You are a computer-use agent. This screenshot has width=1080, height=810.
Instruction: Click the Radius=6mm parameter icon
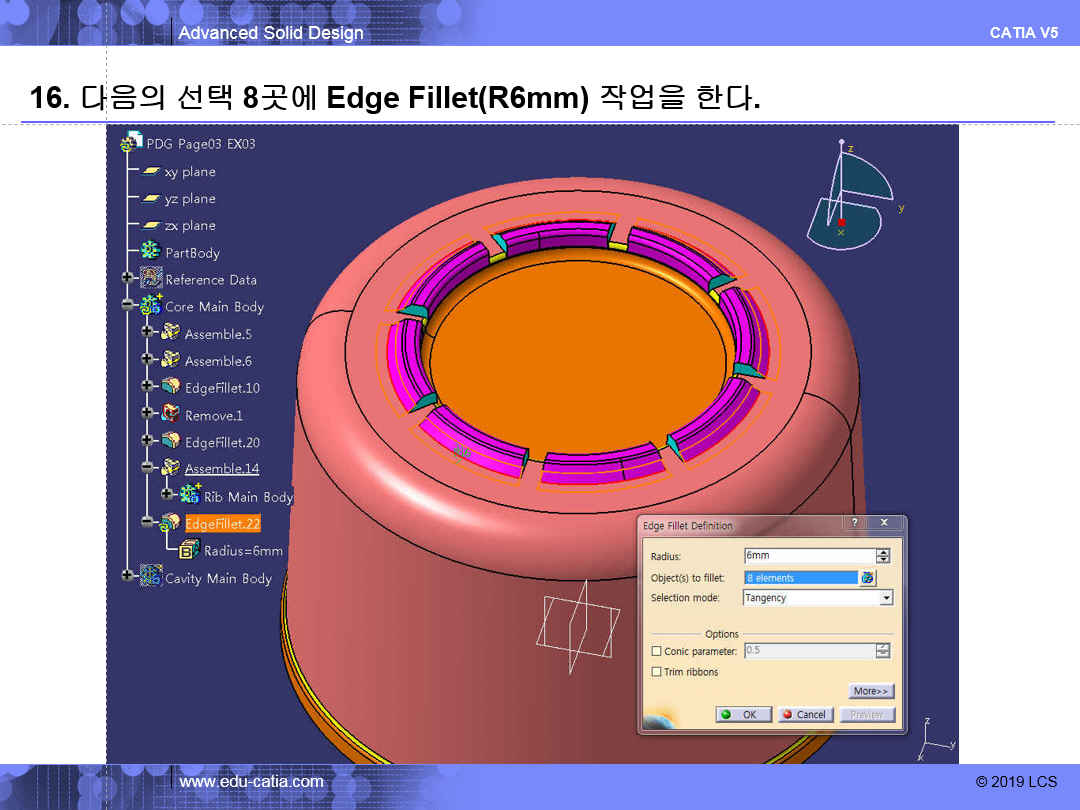point(189,550)
